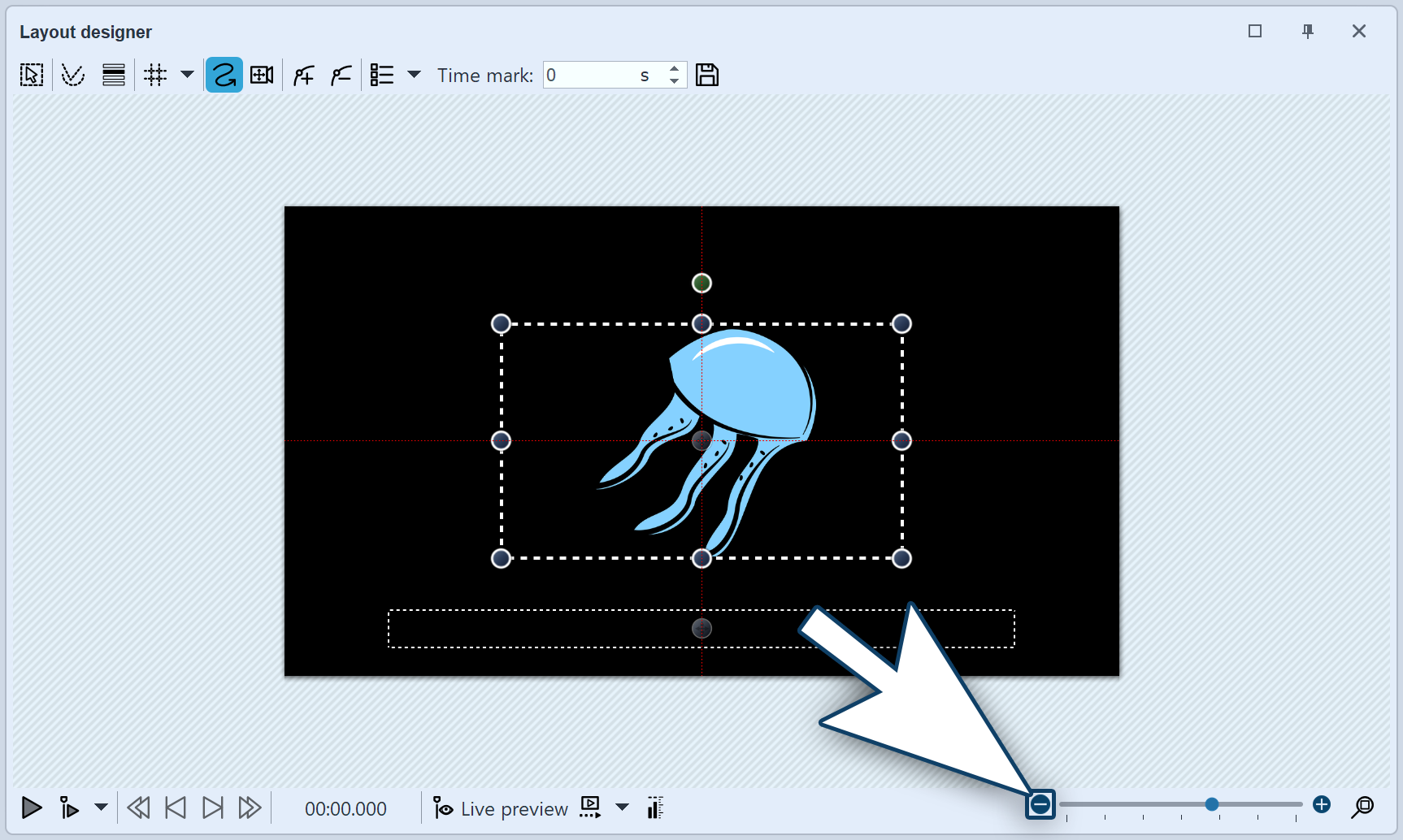Click the green rotation handle above jellyfish

(x=701, y=283)
